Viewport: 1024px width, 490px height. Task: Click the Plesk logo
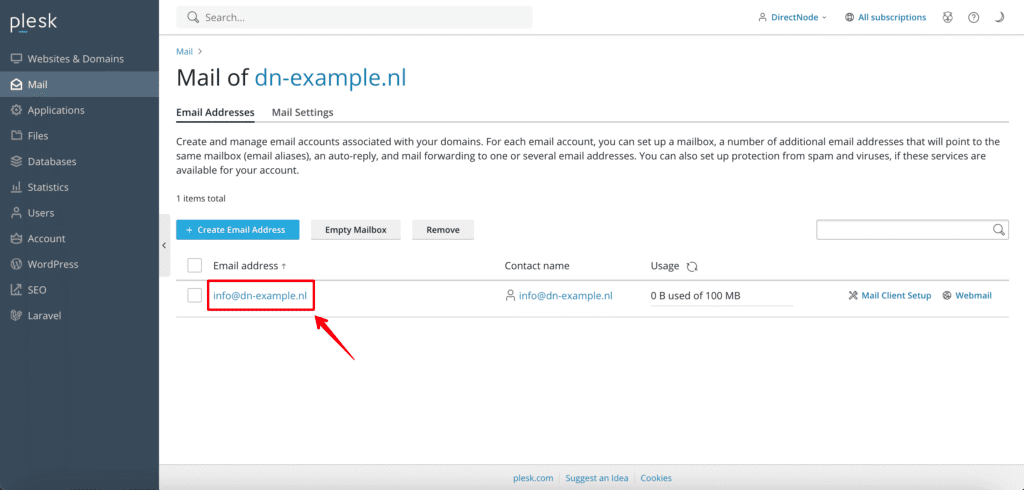[x=34, y=22]
